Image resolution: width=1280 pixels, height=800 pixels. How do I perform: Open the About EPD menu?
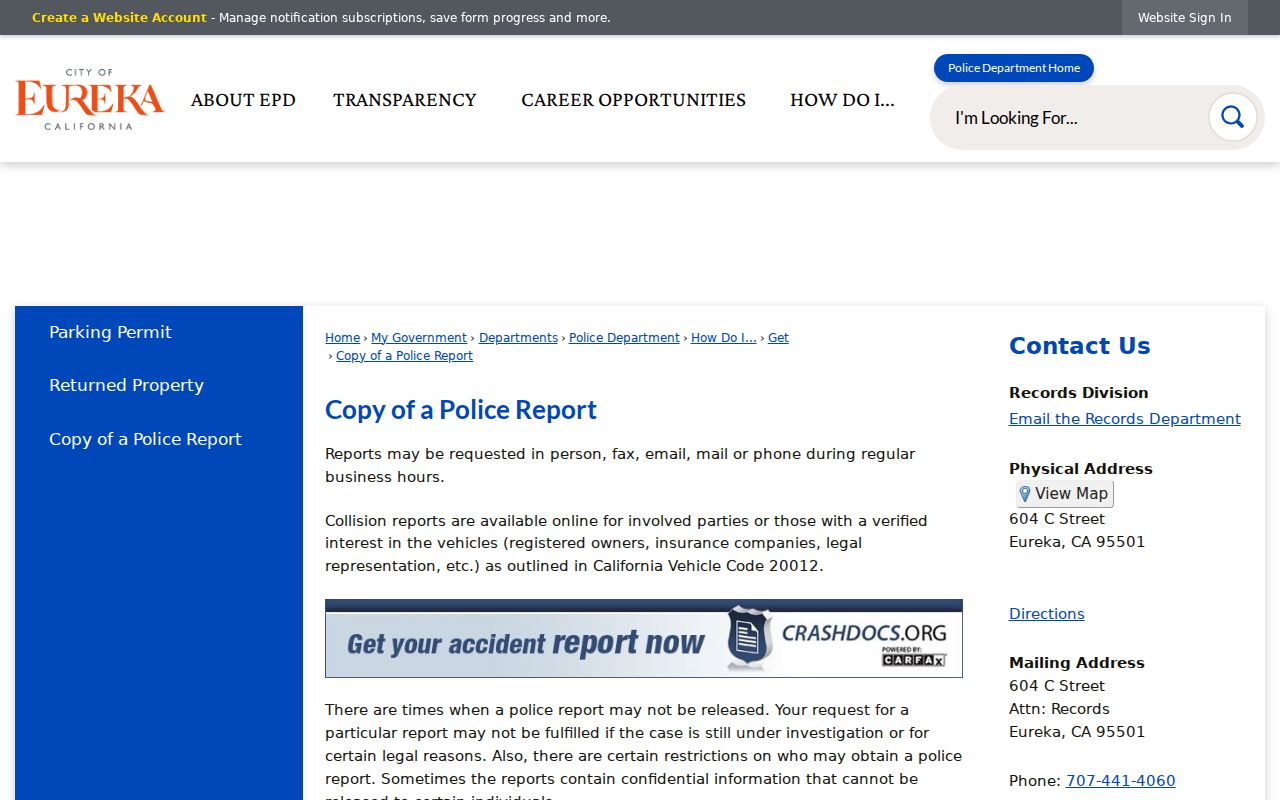243,100
